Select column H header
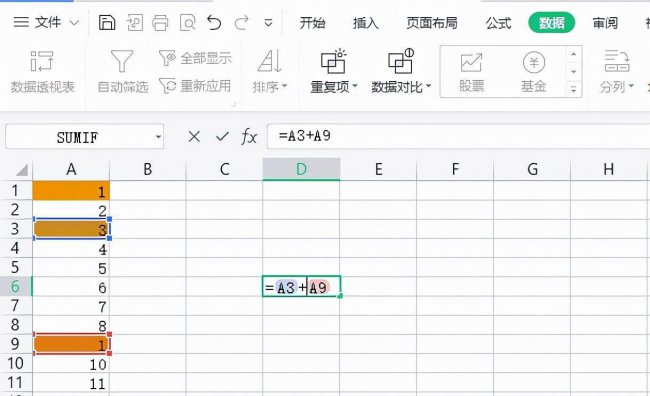Viewport: 650px width, 396px height. point(609,169)
